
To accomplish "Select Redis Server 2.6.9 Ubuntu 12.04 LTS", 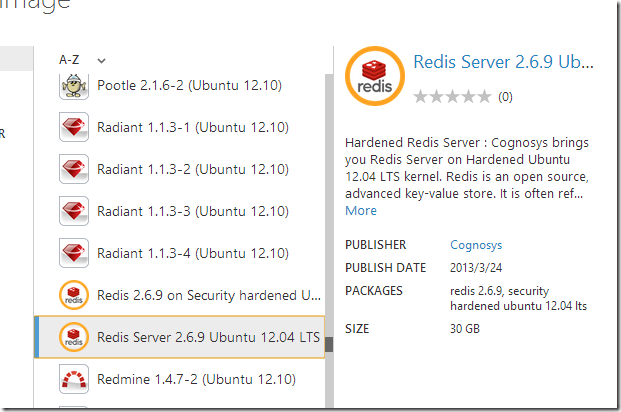I will (x=180, y=337).
